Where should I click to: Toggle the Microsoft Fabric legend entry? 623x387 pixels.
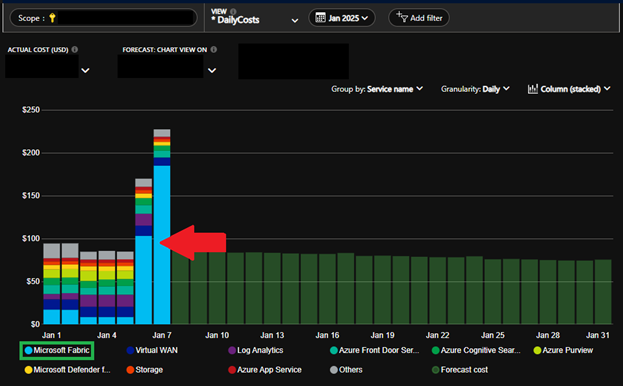[x=57, y=350]
